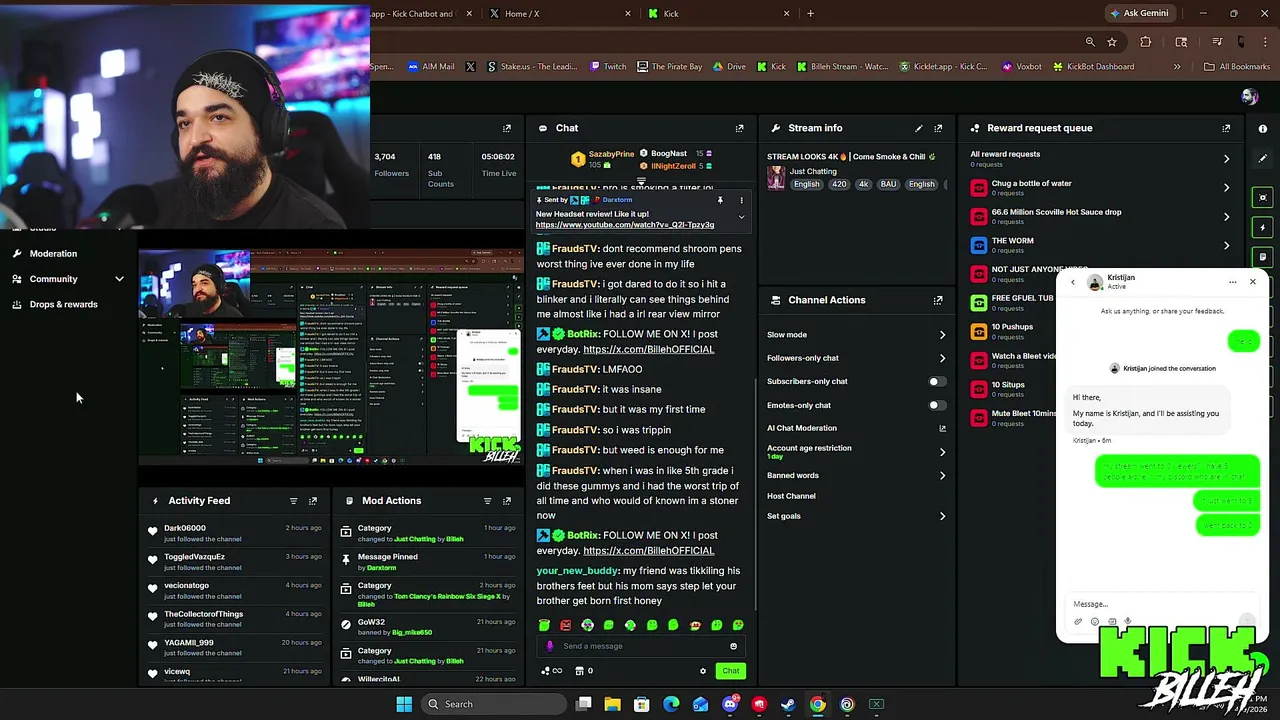Click the pencil icon on right sidebar
This screenshot has height=720, width=1280.
pos(1263,158)
